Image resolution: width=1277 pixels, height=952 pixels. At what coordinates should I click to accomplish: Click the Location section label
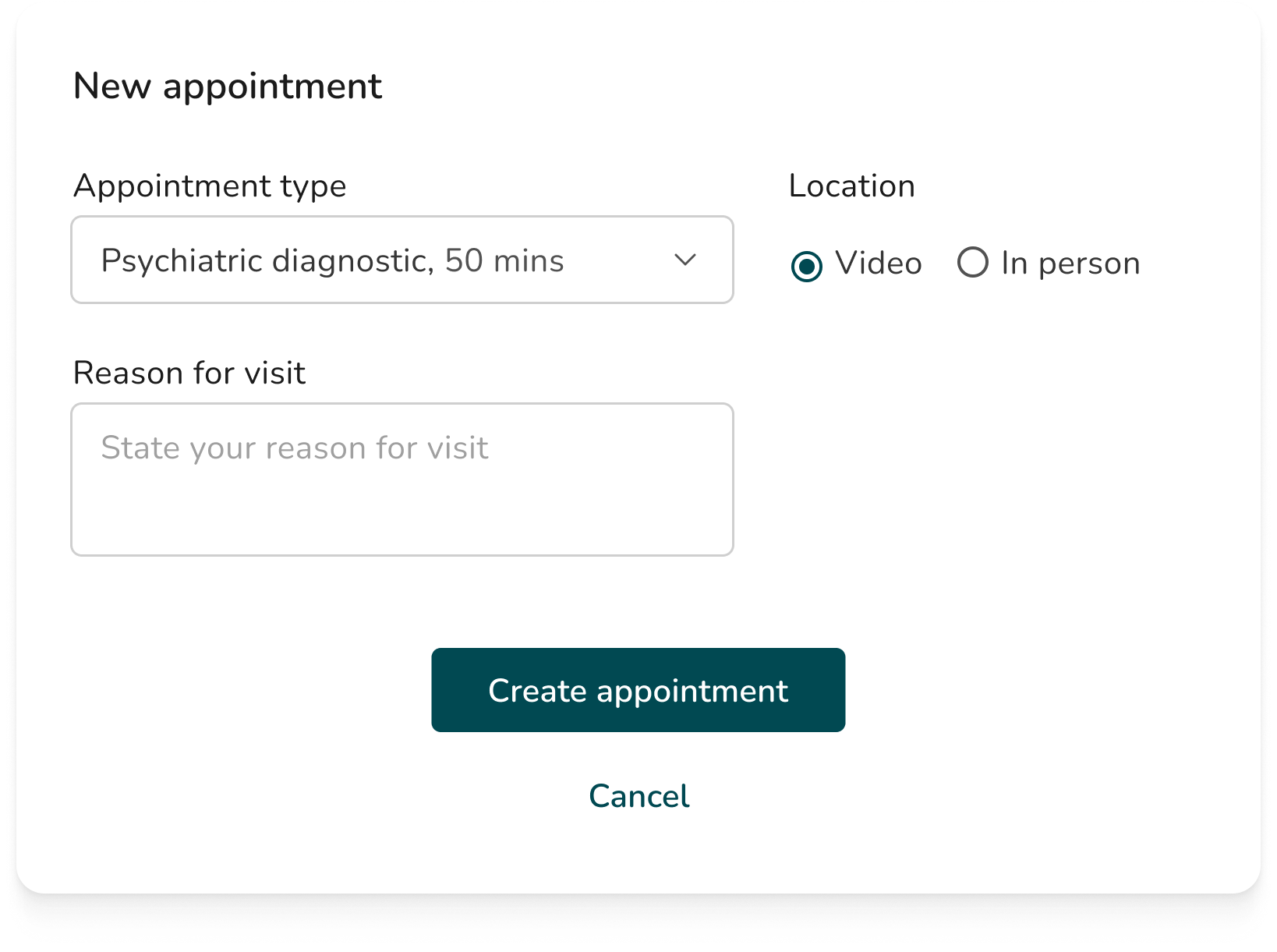851,186
